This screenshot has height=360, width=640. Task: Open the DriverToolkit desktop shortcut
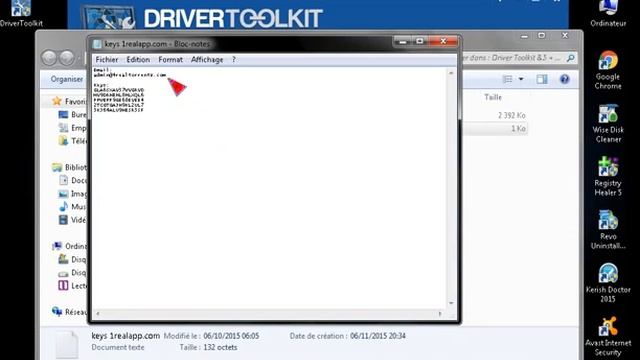pos(21,13)
